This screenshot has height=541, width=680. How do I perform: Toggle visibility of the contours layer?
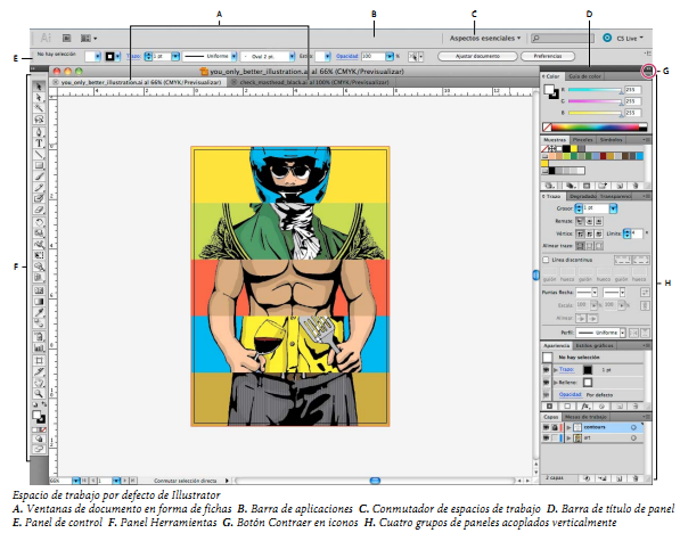546,427
